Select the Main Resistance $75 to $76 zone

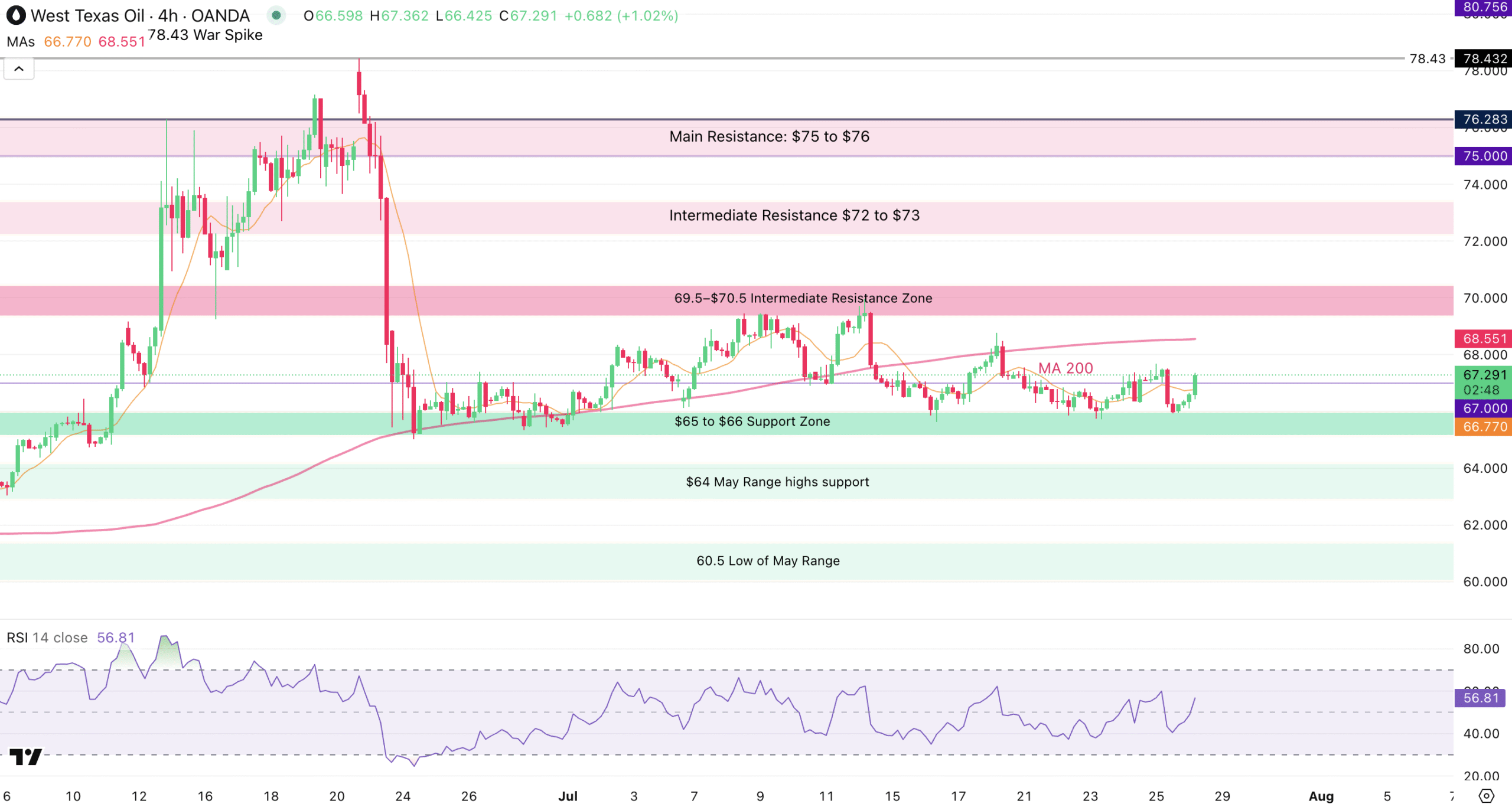[769, 136]
